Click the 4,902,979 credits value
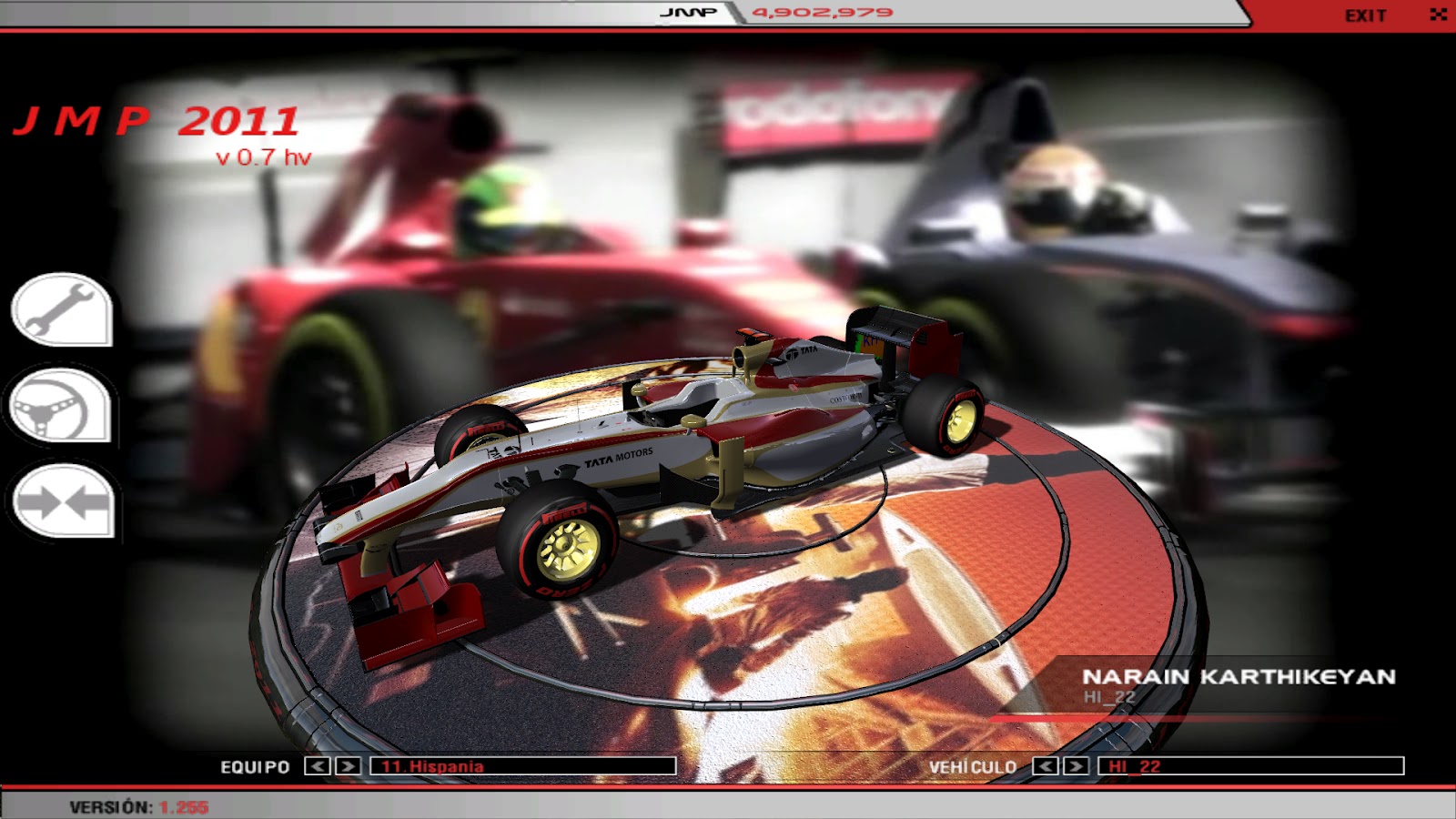This screenshot has width=1456, height=819. click(823, 13)
